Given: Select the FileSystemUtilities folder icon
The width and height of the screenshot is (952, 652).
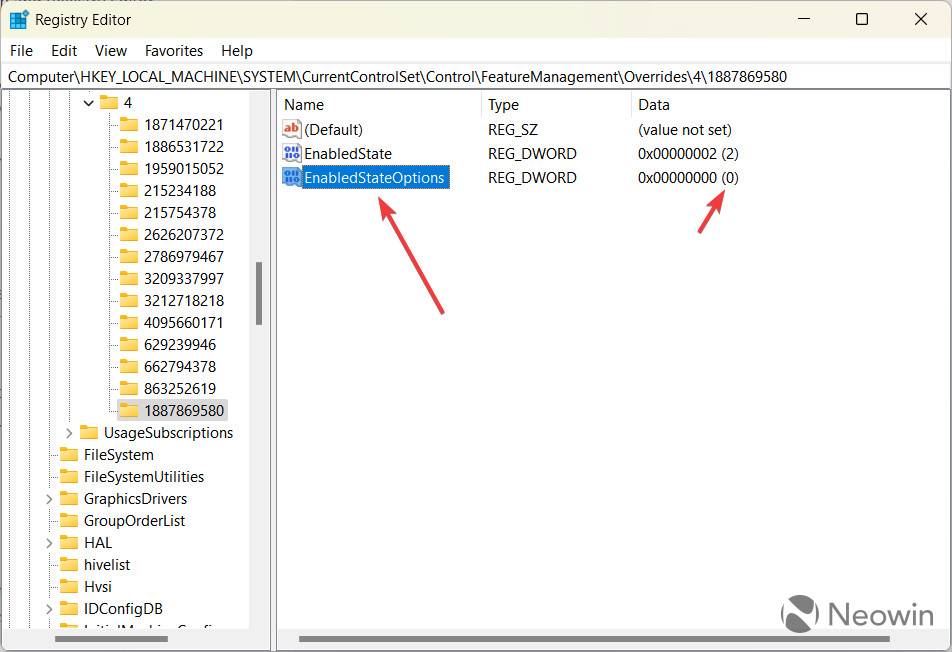Looking at the screenshot, I should pyautogui.click(x=69, y=477).
